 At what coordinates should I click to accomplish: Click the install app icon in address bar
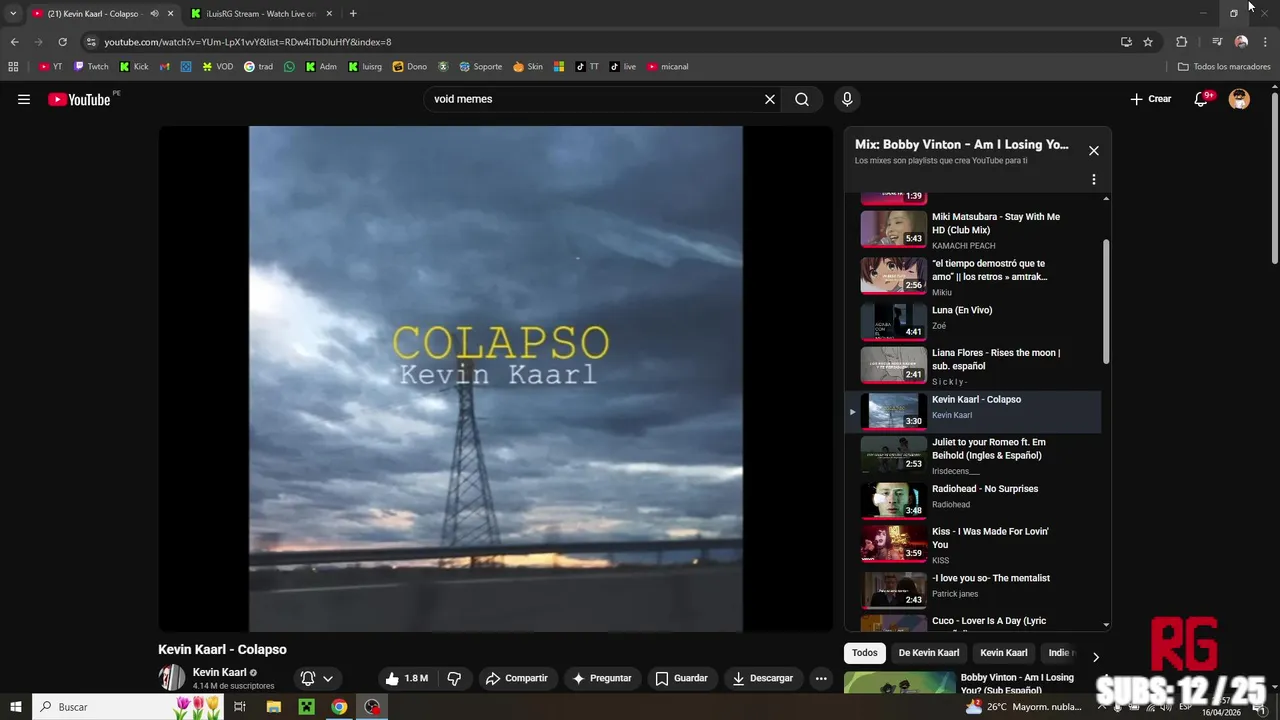tap(1126, 42)
